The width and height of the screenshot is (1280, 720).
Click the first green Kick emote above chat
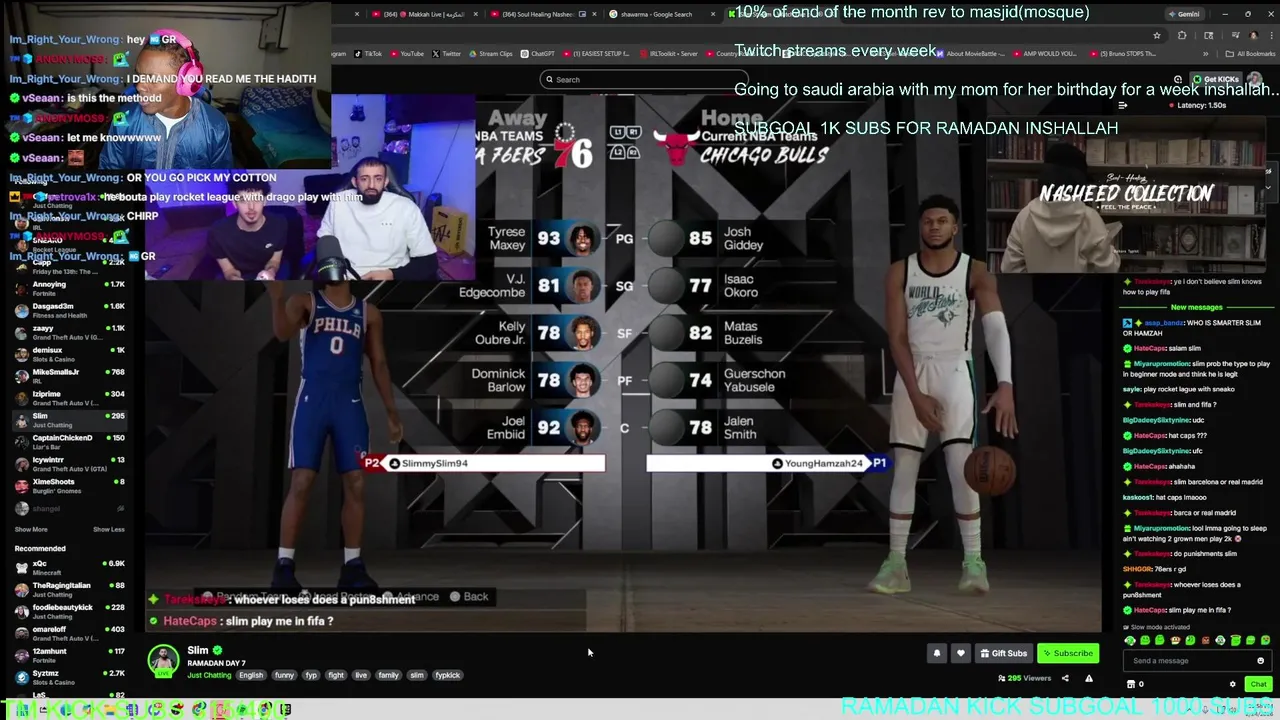1130,640
